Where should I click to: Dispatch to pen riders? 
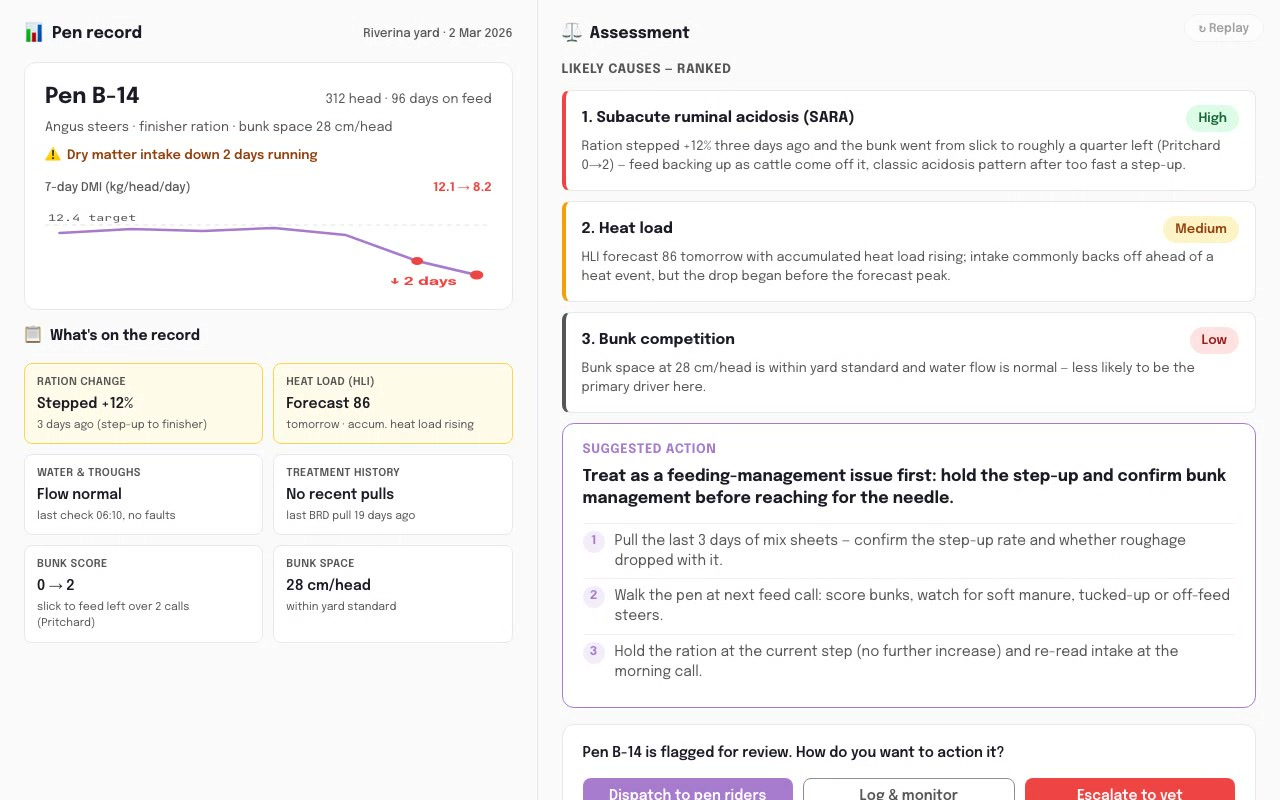click(688, 792)
